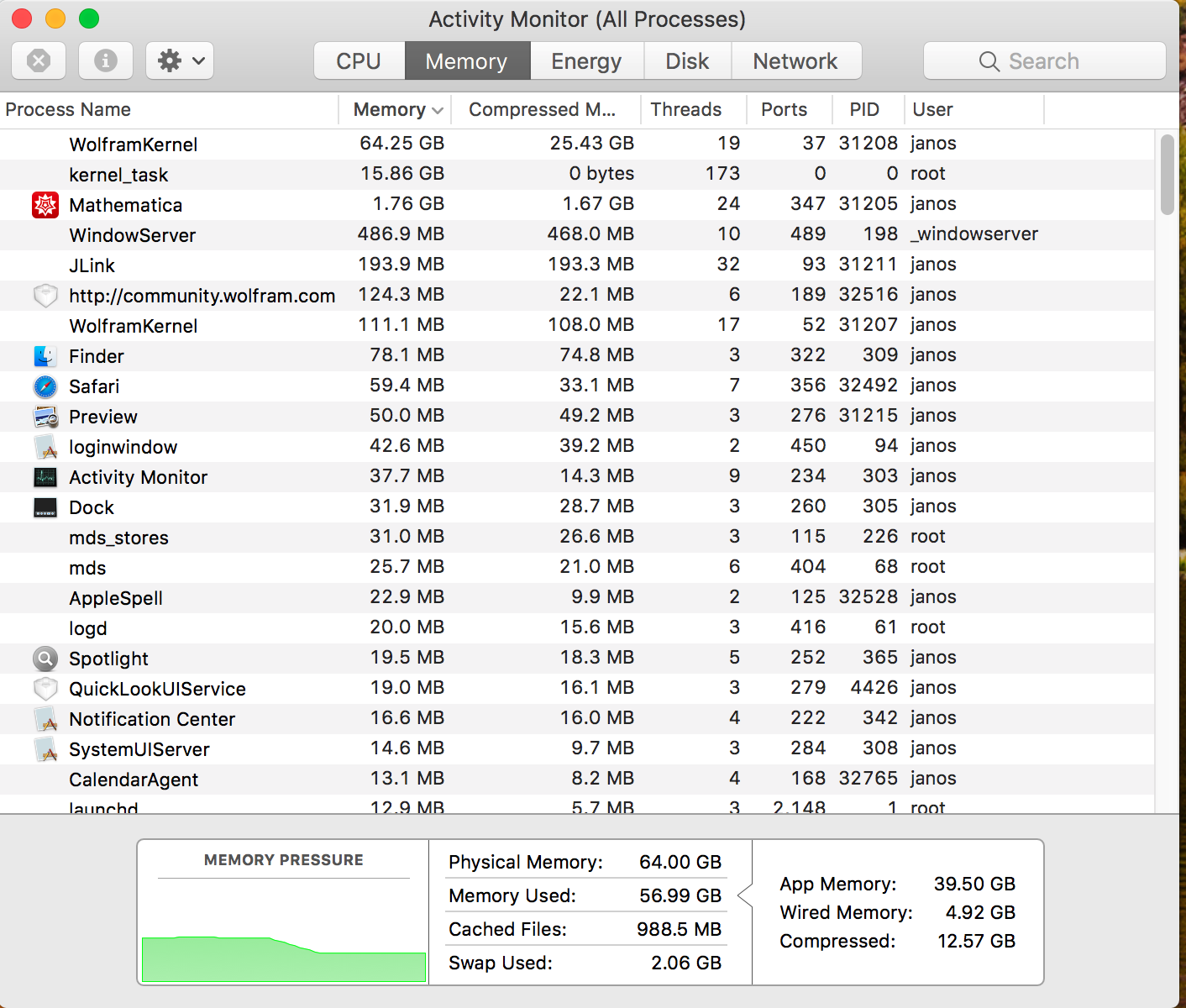
Task: Open the Network tab
Action: [x=795, y=60]
